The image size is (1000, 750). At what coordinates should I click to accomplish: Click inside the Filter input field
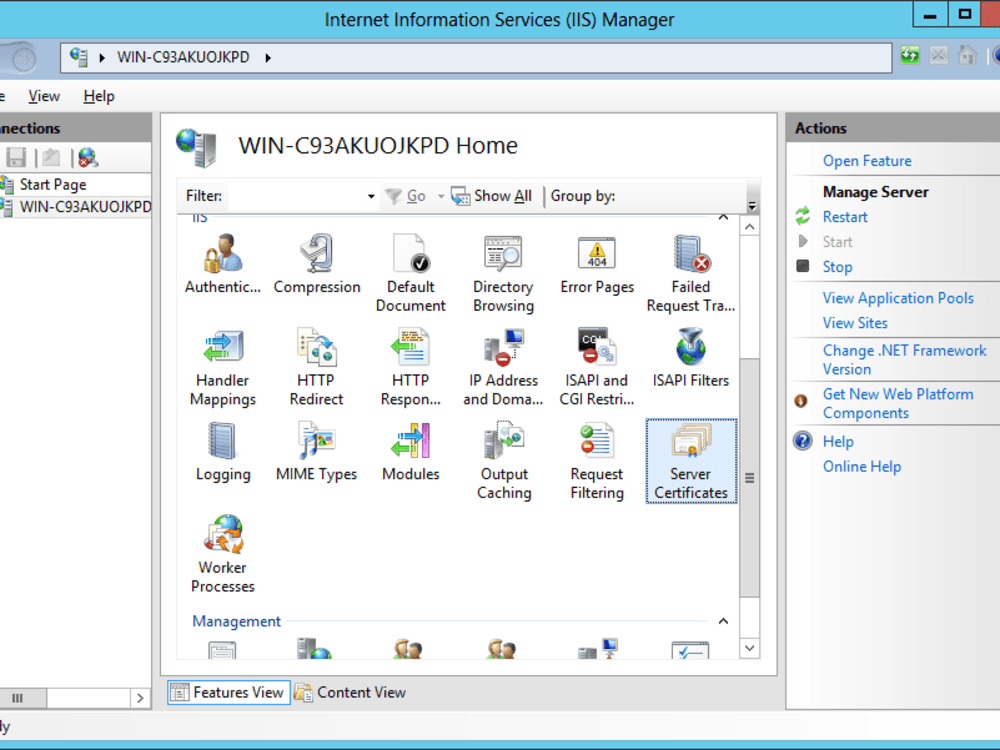click(296, 196)
